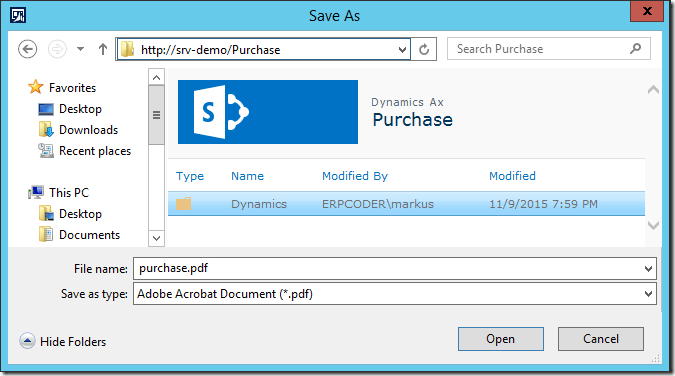Open Downloads under Favorites
675x376 pixels.
[x=88, y=130]
